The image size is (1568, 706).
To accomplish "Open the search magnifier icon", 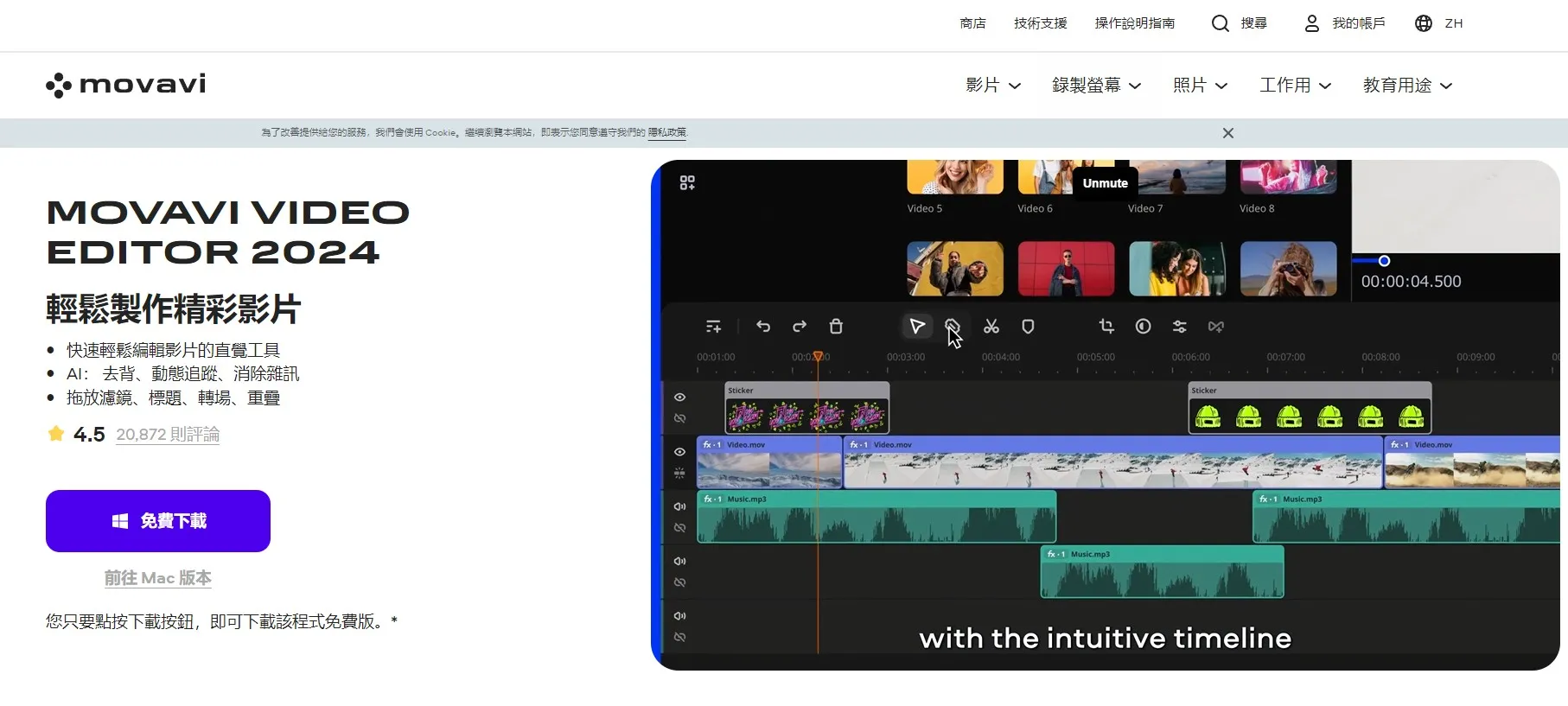I will point(1220,23).
